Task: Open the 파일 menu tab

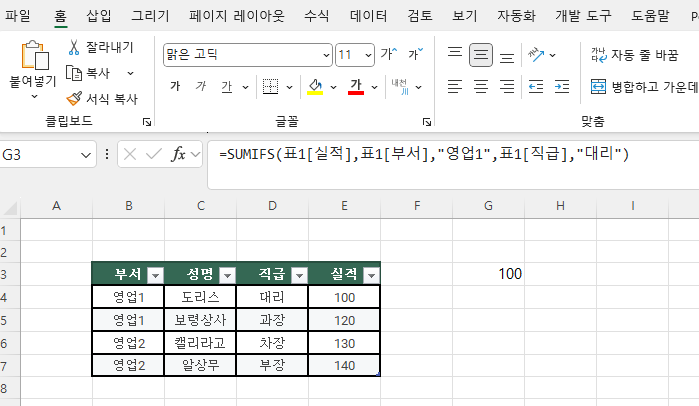Action: click(18, 16)
